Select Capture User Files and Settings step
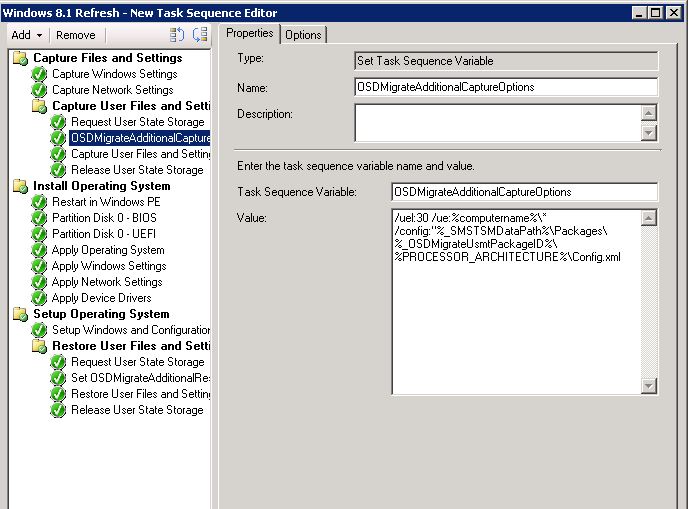688x509 pixels. pyautogui.click(x=140, y=154)
